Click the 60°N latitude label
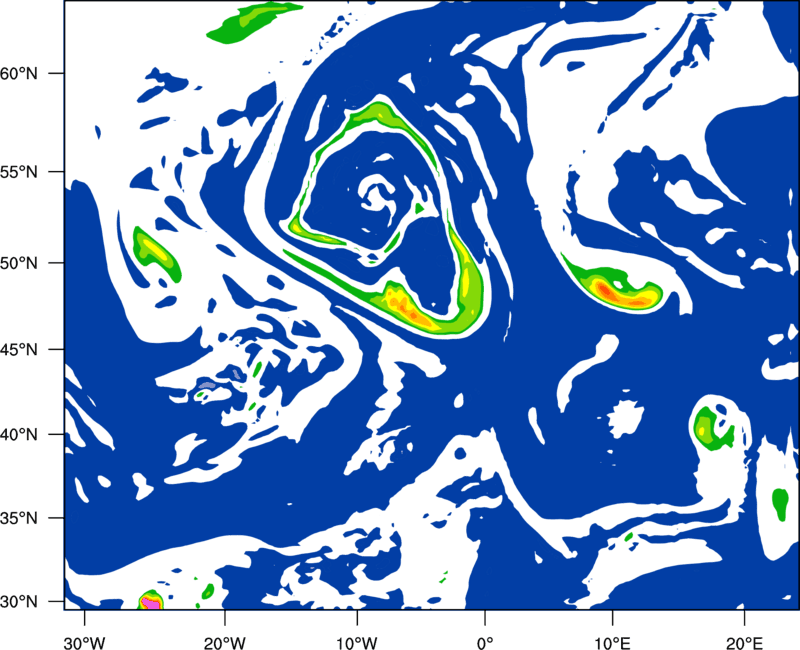The height and width of the screenshot is (650, 800). pyautogui.click(x=19, y=73)
